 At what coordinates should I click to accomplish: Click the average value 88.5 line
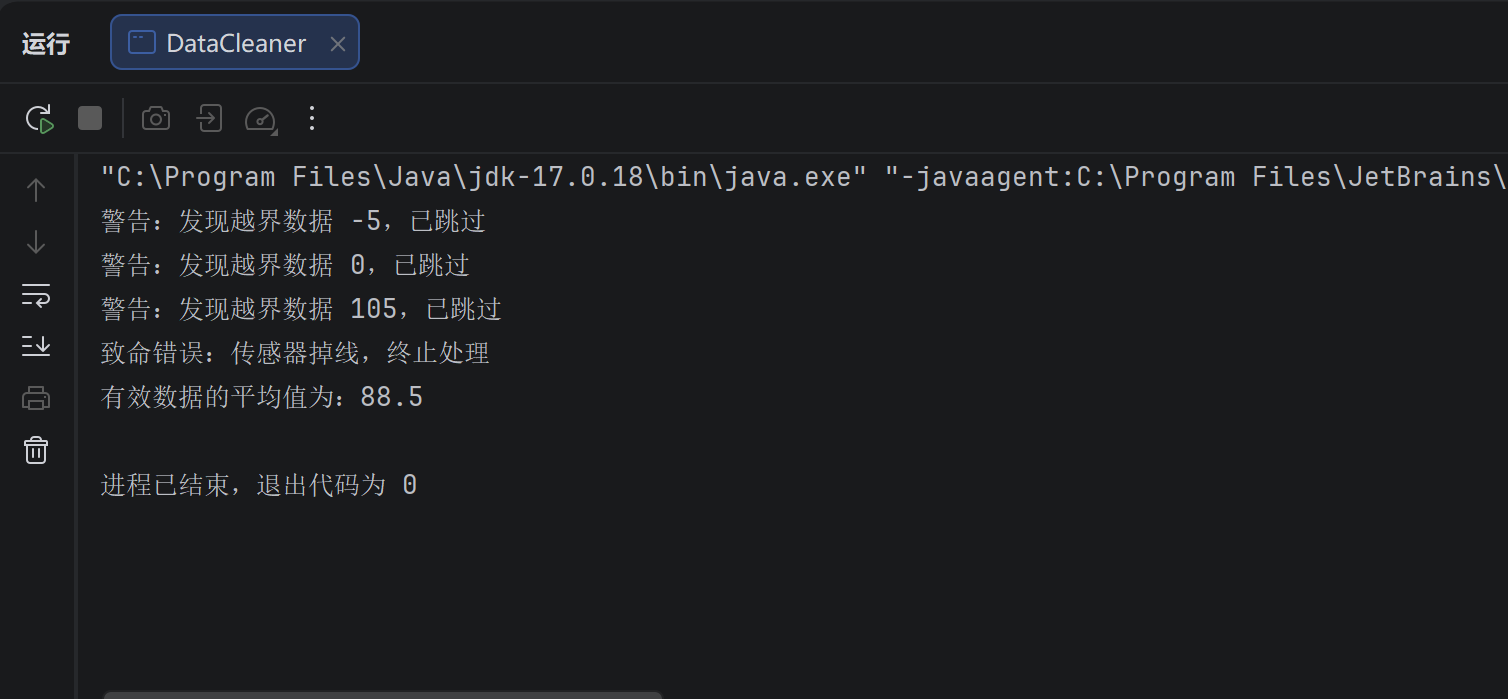[262, 398]
